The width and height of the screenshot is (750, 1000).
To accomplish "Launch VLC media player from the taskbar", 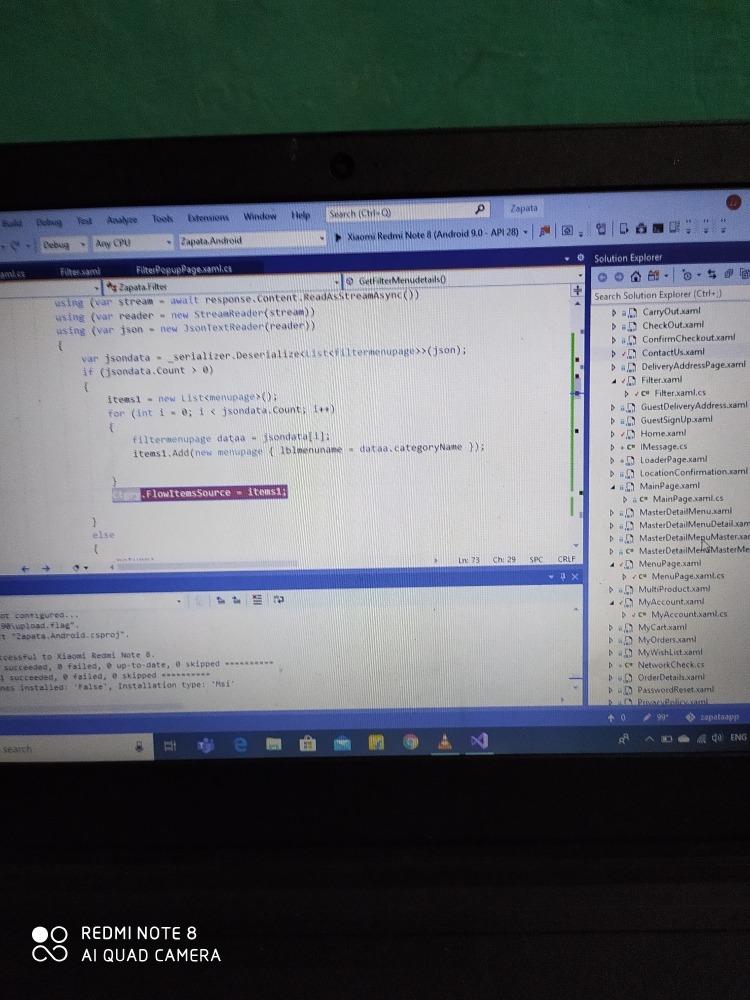I will 444,741.
